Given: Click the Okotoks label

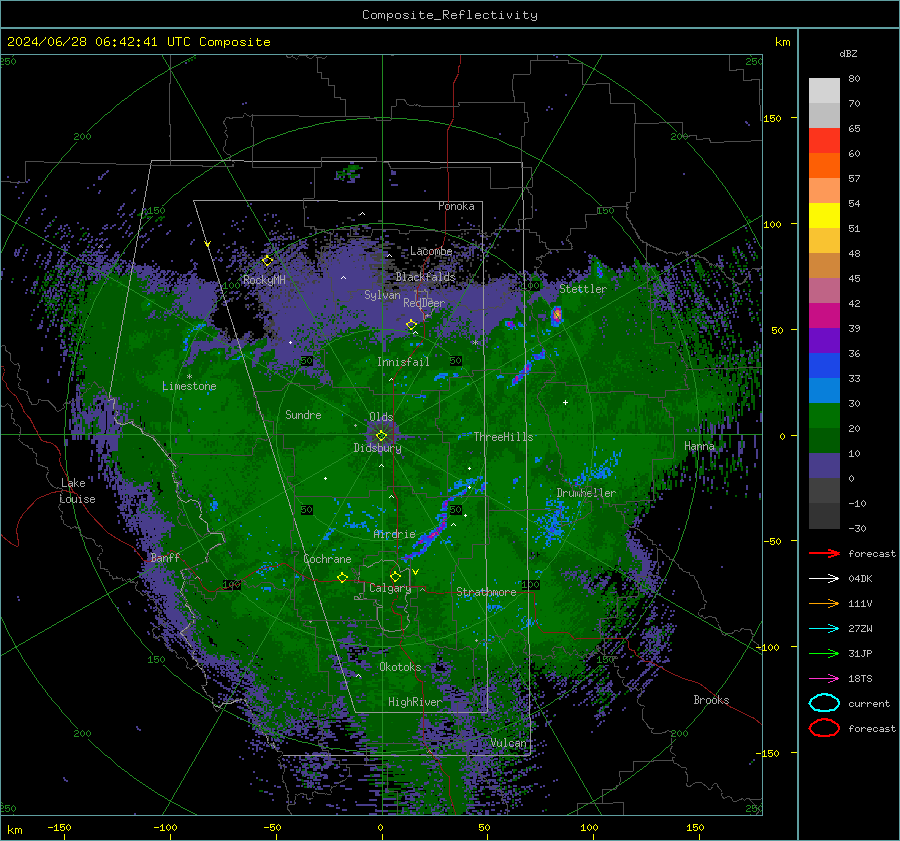Looking at the screenshot, I should [x=400, y=667].
